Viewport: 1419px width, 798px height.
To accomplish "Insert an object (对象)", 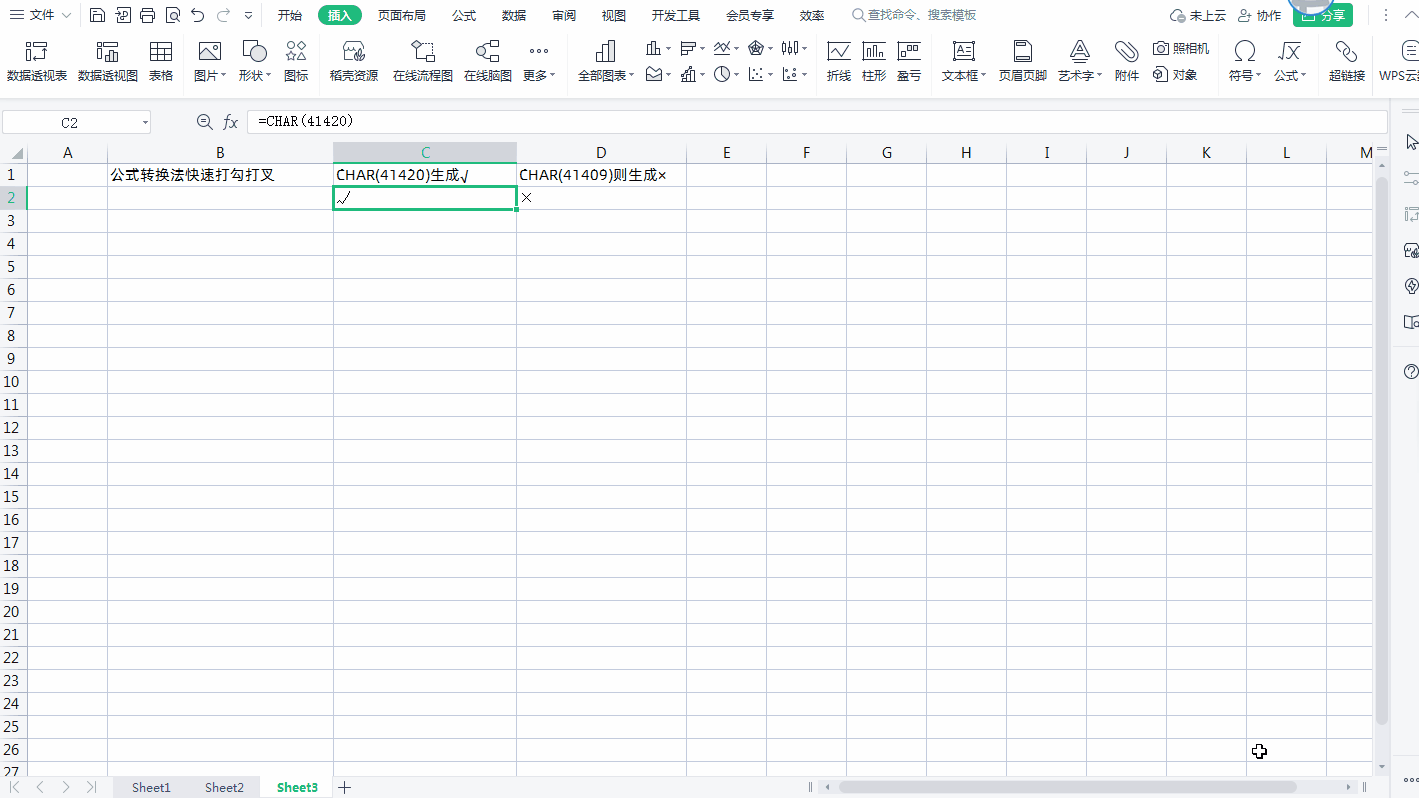I will tap(1175, 74).
